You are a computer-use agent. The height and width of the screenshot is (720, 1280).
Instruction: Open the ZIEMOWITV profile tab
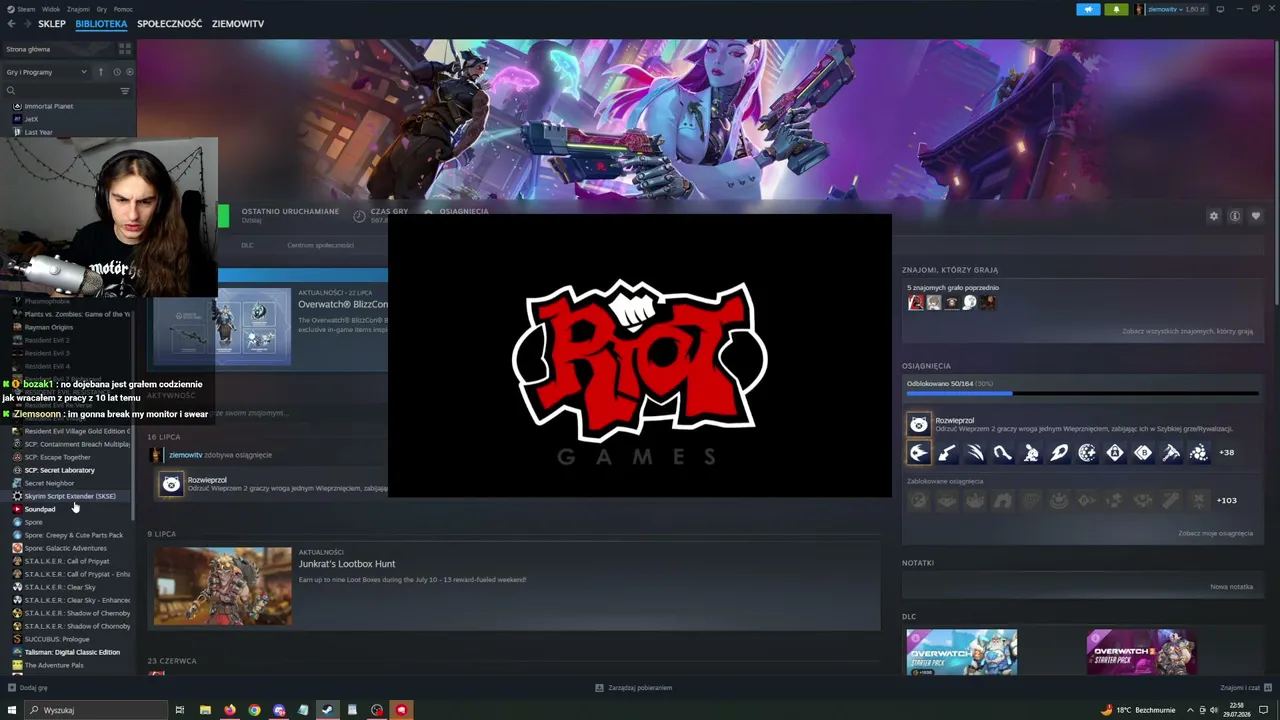pos(238,24)
